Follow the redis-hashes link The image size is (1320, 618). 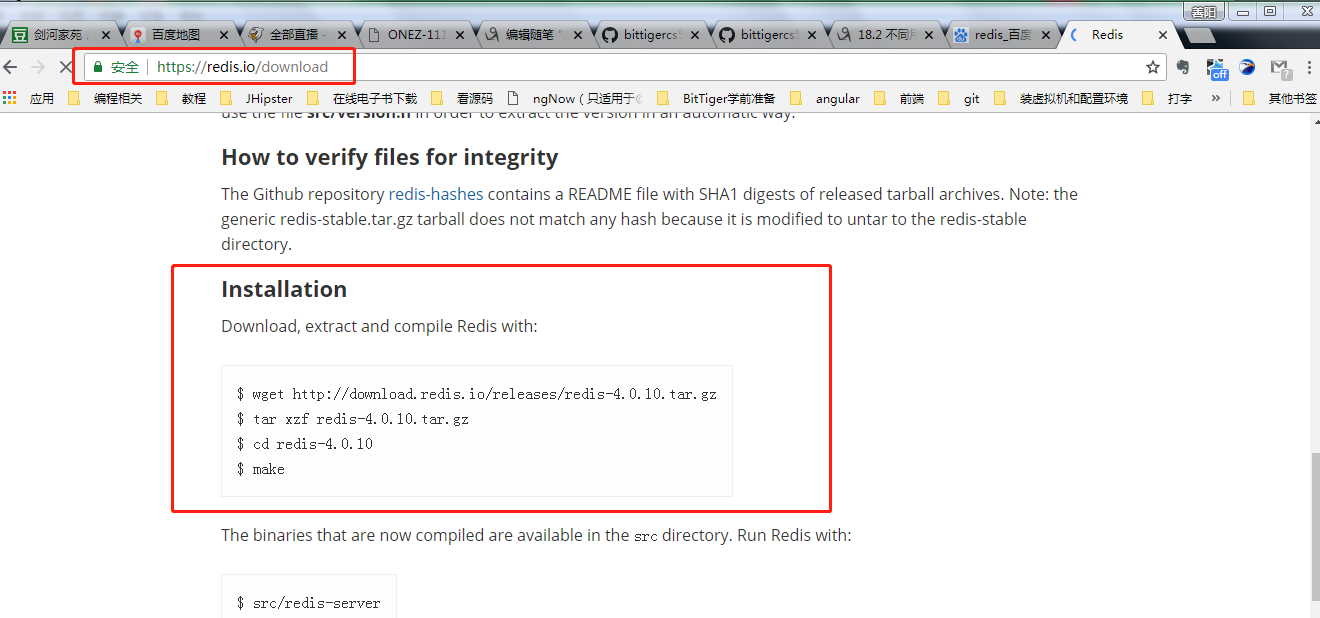tap(436, 194)
